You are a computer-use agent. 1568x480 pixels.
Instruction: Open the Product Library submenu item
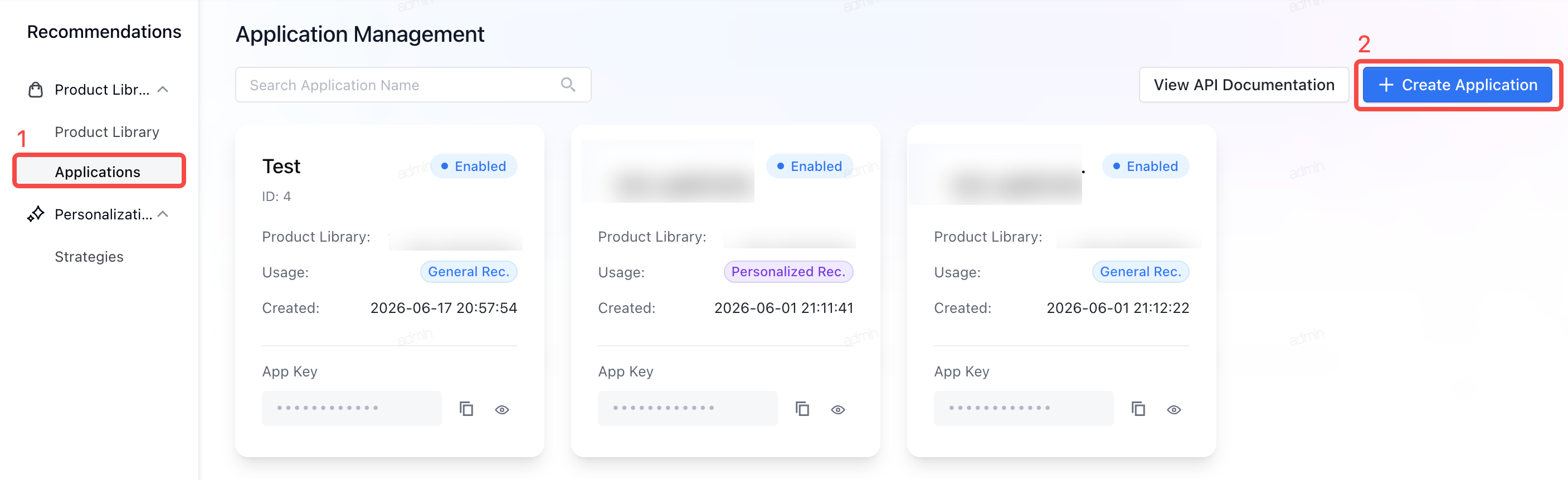(x=106, y=132)
